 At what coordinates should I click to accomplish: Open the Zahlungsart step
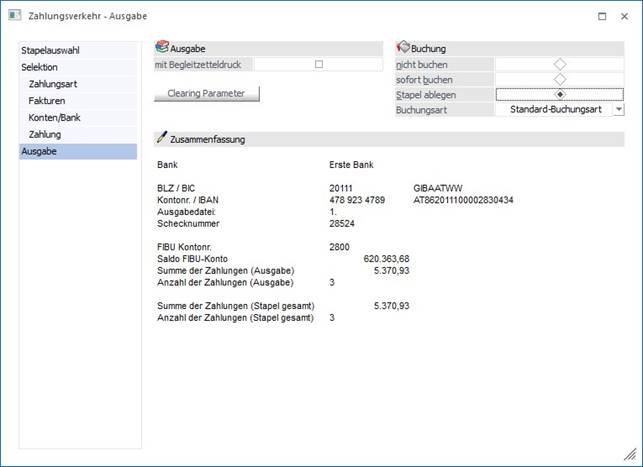(x=53, y=84)
